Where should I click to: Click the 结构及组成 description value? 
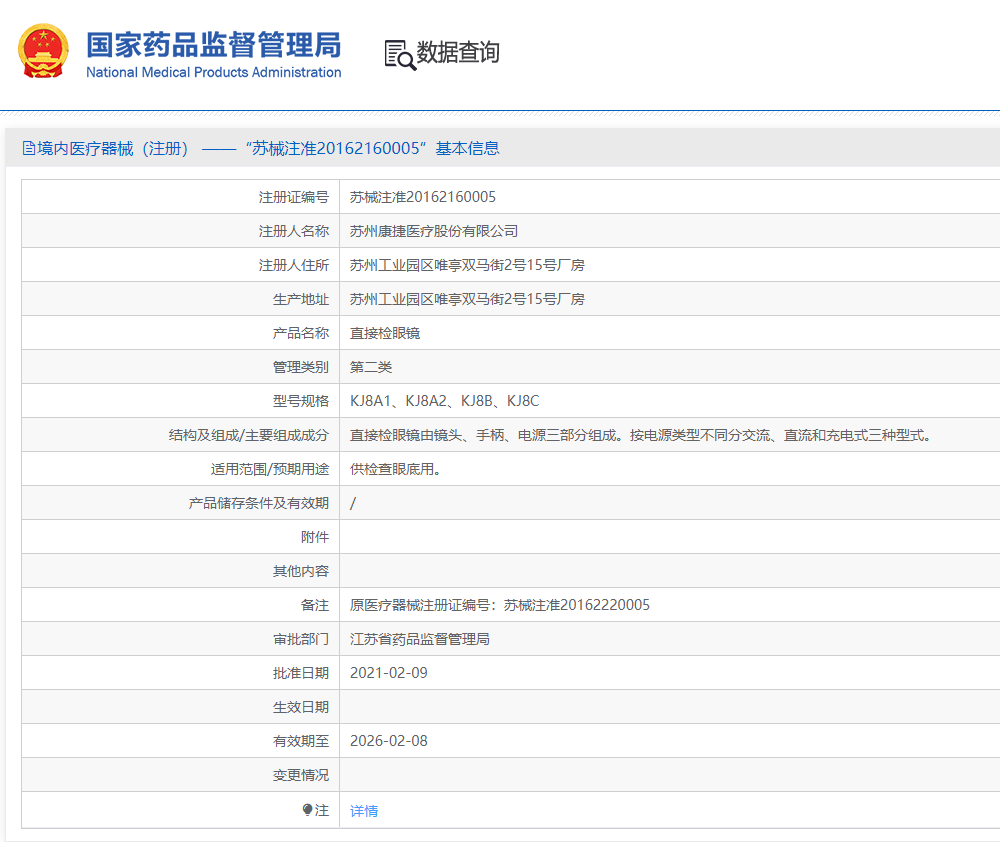pyautogui.click(x=641, y=435)
